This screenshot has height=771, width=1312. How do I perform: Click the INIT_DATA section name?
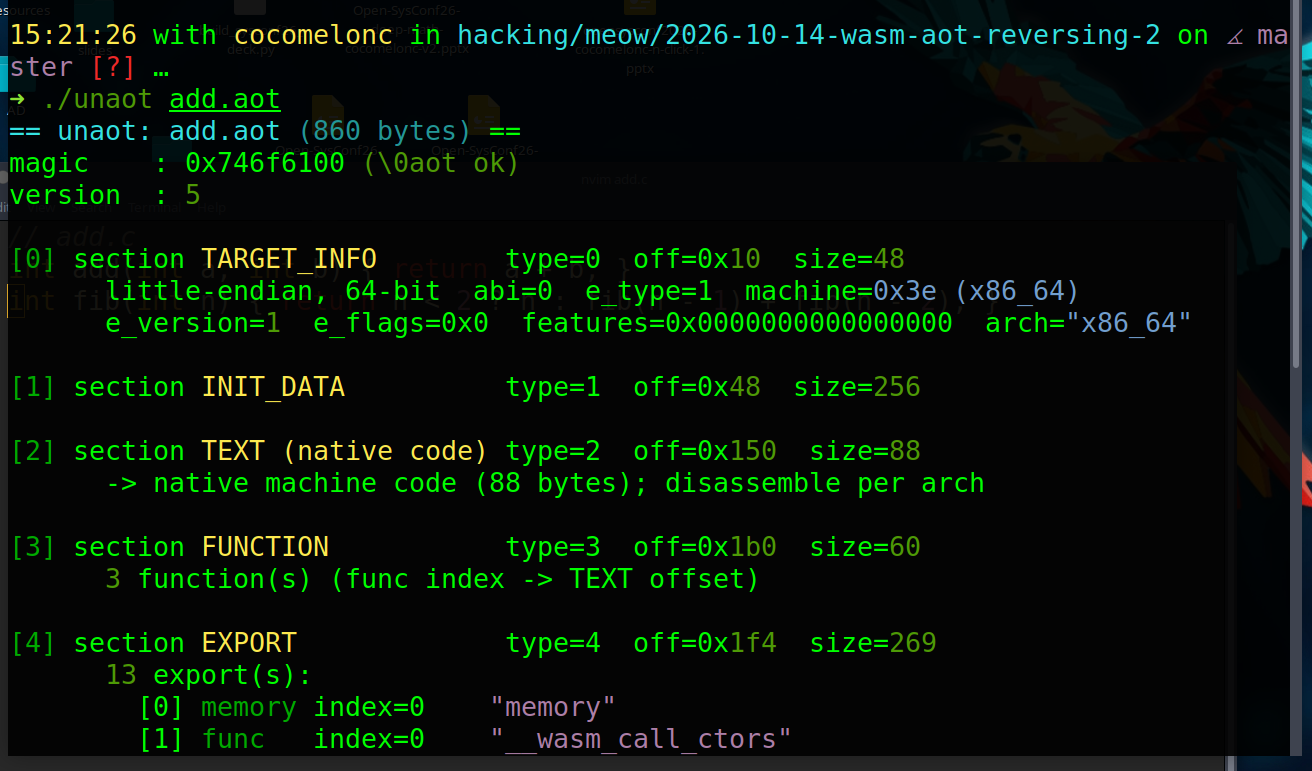273,387
